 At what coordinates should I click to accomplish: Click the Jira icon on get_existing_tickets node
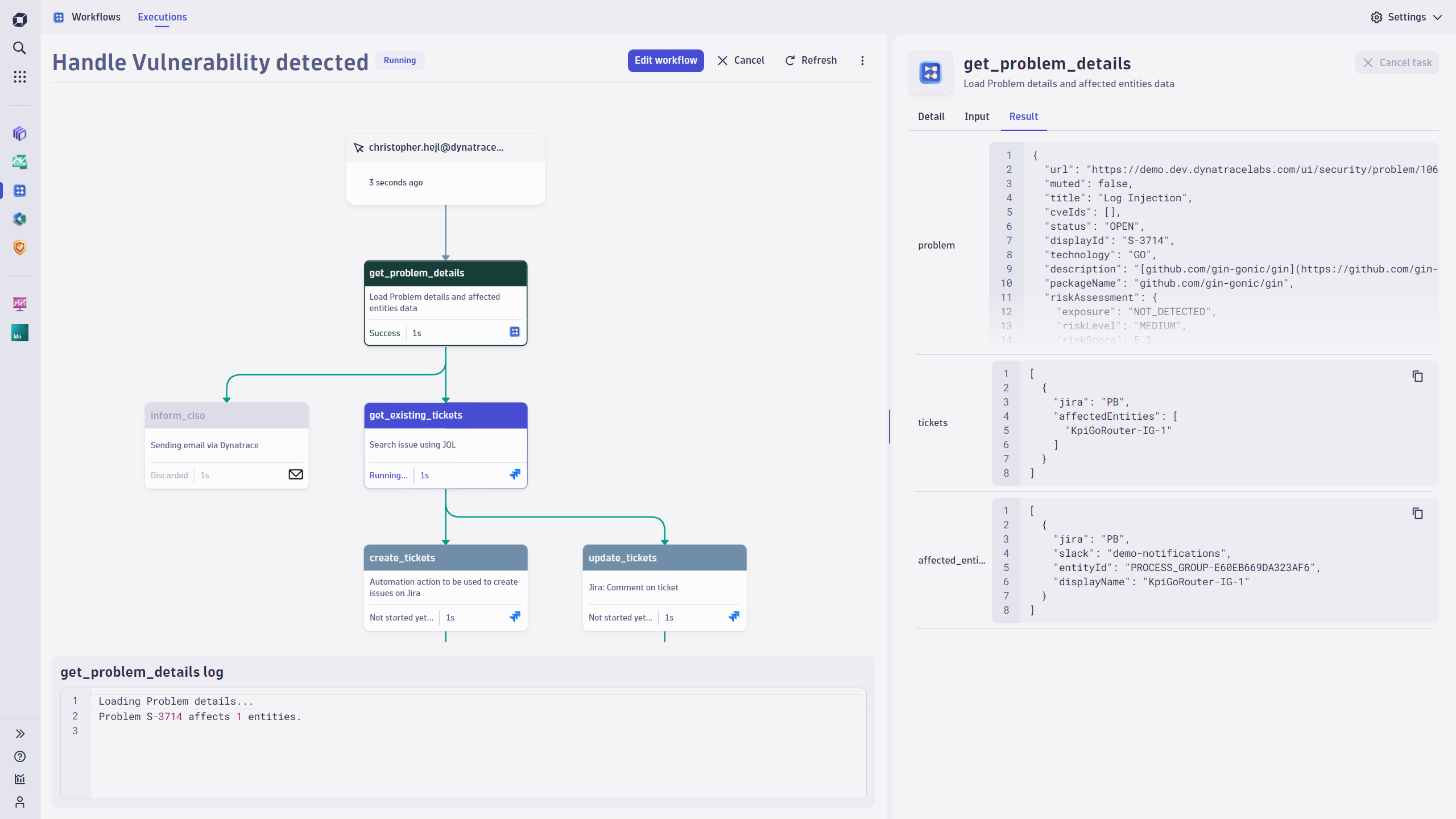click(x=515, y=474)
